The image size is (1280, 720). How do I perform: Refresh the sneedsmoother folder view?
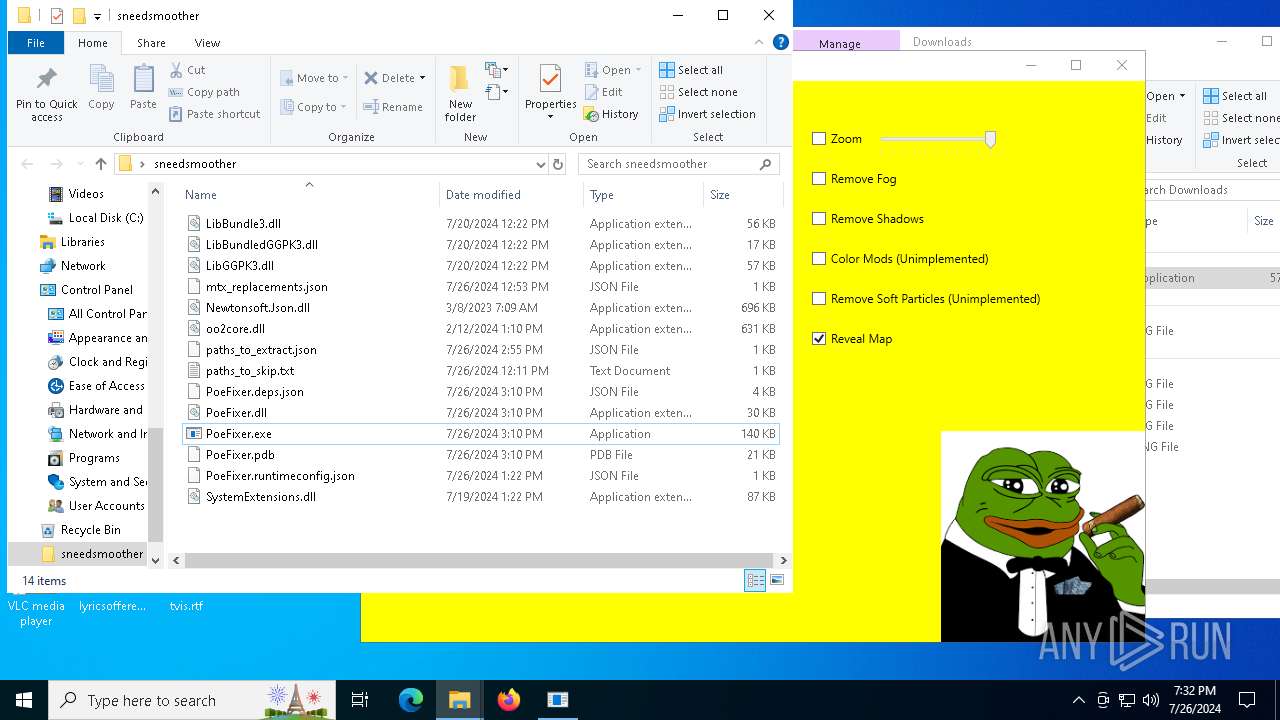click(558, 164)
